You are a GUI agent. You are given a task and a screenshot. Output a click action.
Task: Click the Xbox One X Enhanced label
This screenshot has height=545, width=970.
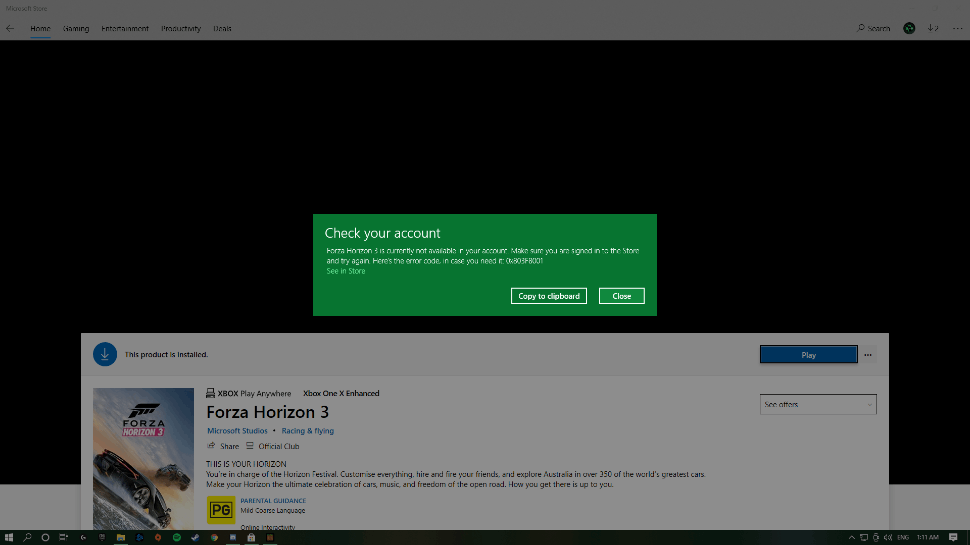coord(341,393)
